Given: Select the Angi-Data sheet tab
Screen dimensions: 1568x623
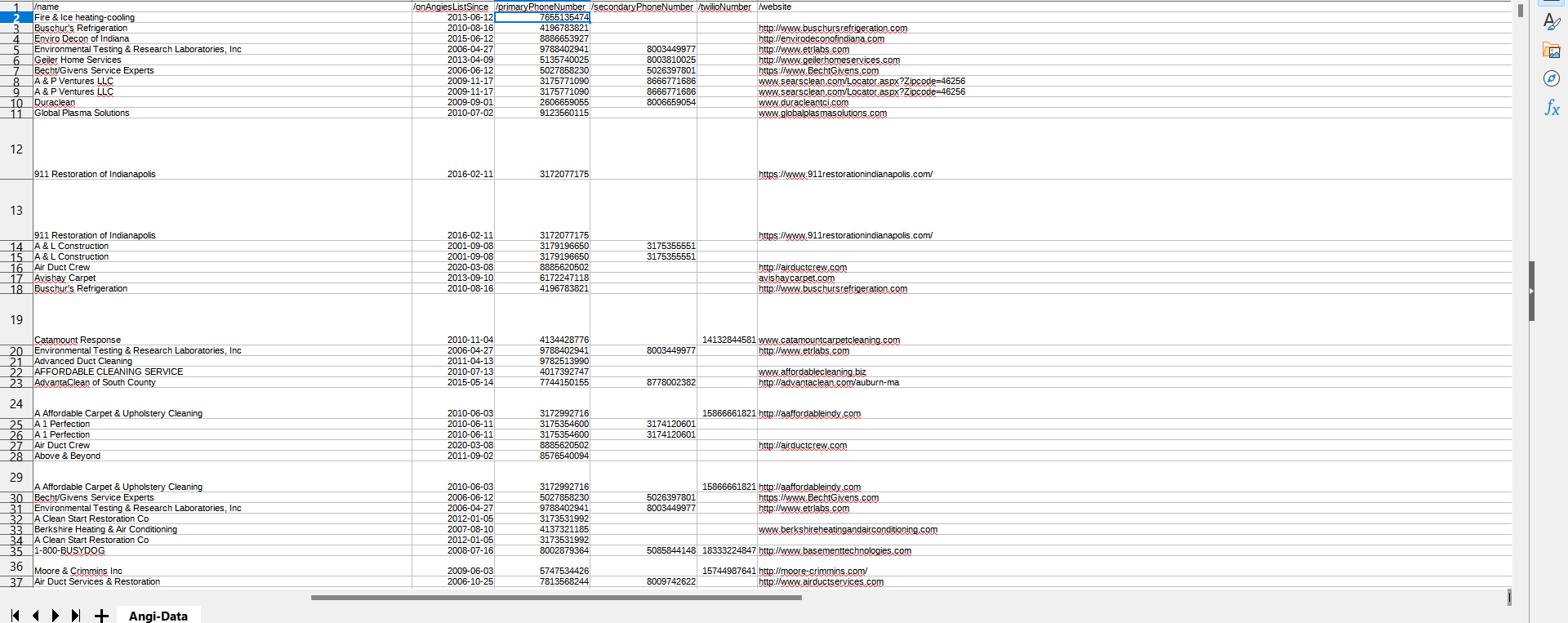Looking at the screenshot, I should tap(158, 616).
